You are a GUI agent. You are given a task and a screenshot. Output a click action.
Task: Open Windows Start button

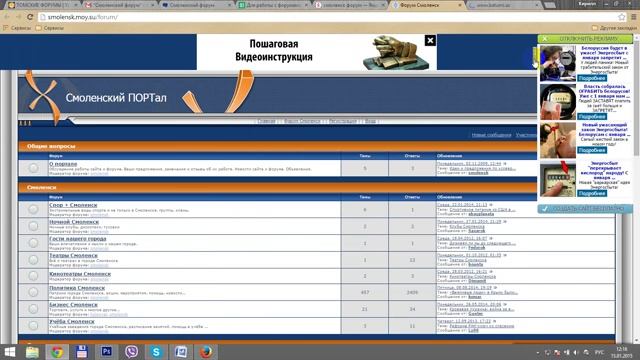(x=9, y=352)
